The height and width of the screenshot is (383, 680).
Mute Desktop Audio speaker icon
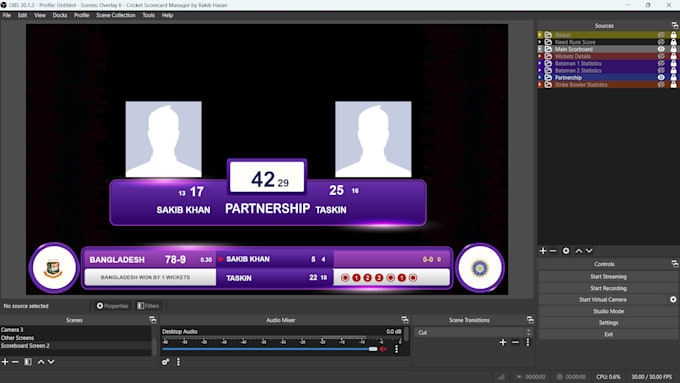[383, 349]
